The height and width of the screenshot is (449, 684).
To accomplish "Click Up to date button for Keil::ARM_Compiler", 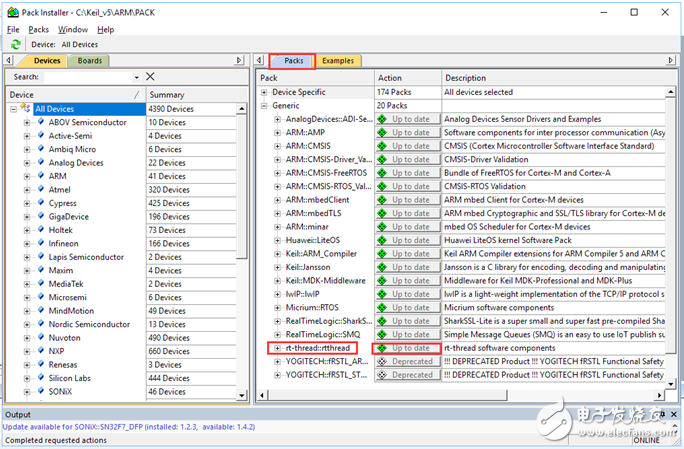I will coord(408,254).
